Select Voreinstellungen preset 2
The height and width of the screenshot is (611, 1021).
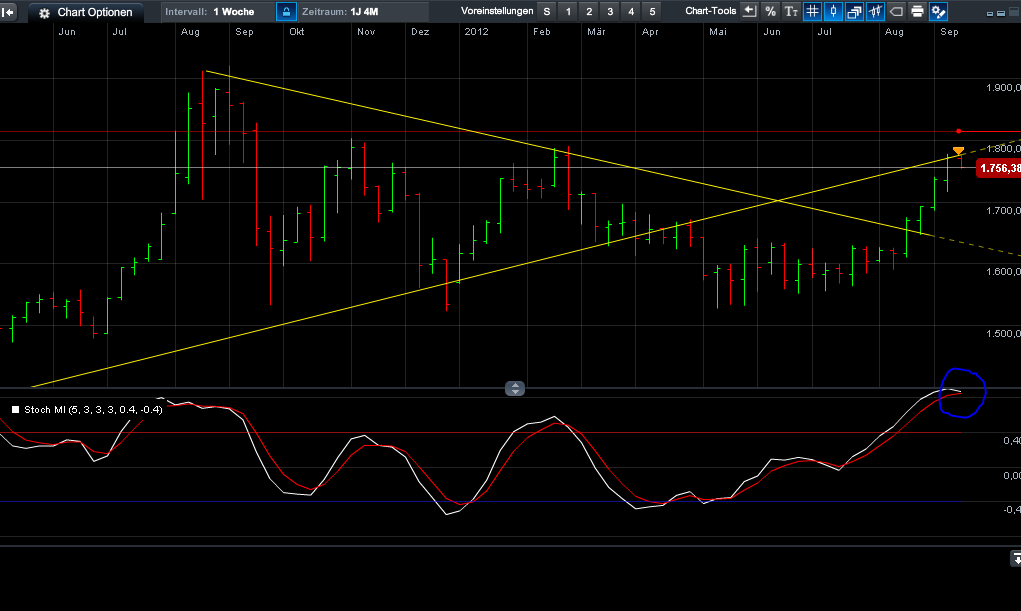589,12
